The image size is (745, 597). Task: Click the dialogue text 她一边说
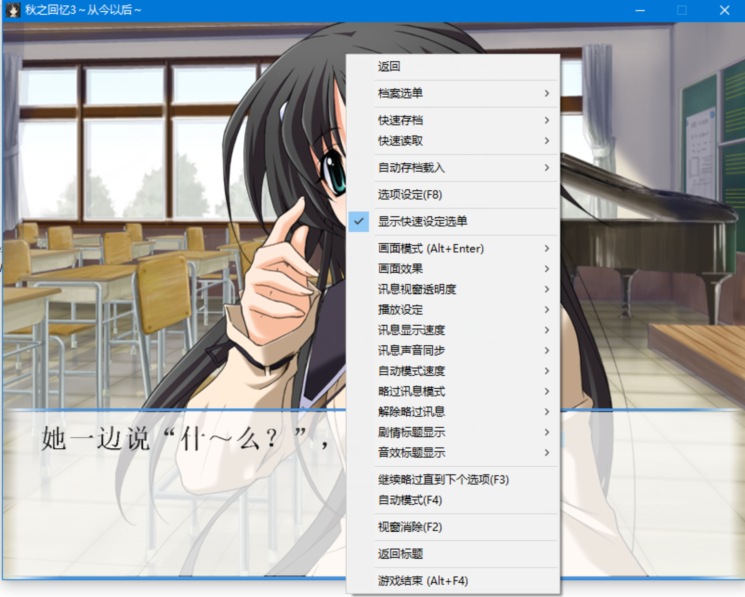[96, 439]
